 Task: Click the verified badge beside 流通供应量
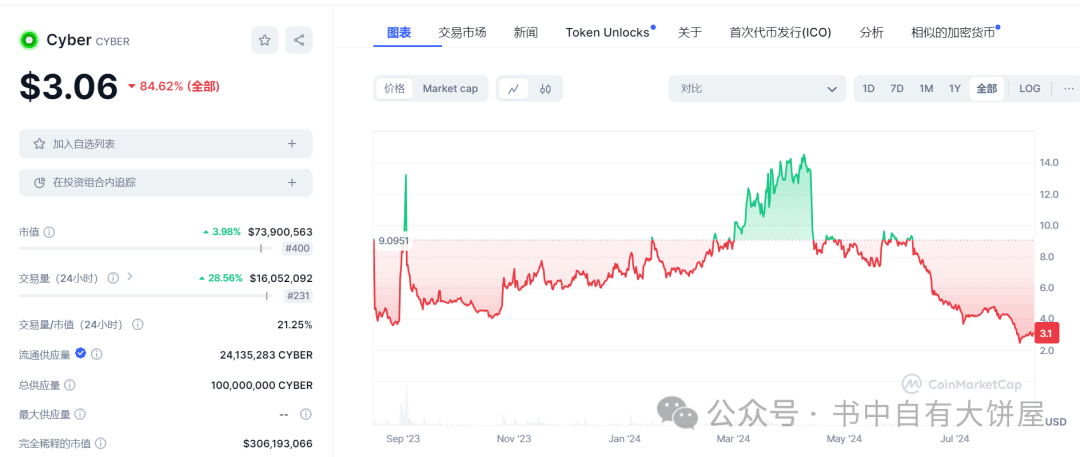pyautogui.click(x=81, y=354)
